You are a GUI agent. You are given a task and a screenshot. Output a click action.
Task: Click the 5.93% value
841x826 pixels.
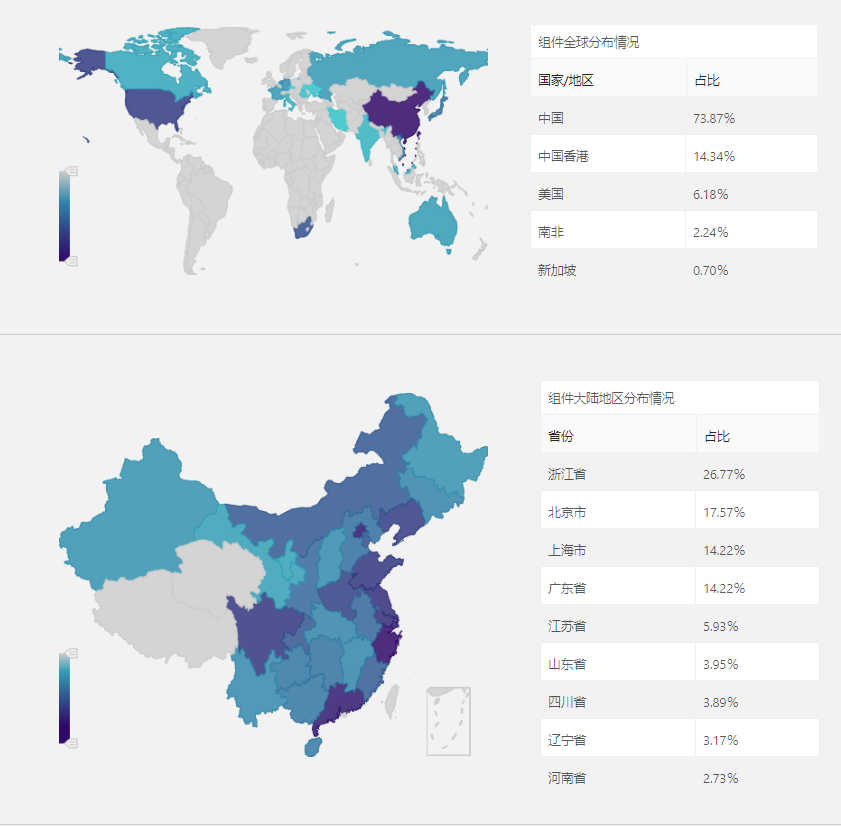point(721,627)
